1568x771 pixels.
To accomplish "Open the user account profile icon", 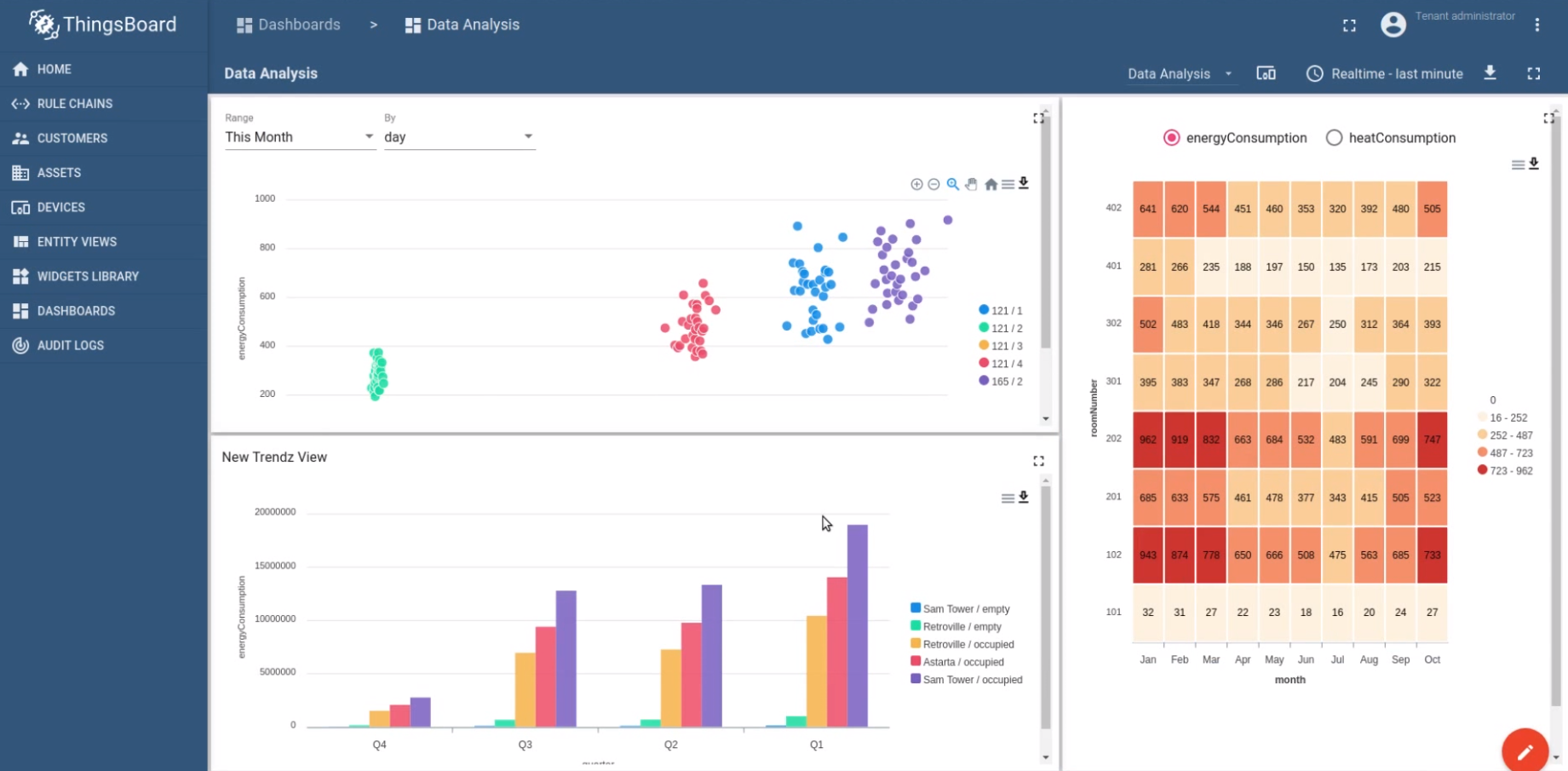I will (x=1393, y=25).
